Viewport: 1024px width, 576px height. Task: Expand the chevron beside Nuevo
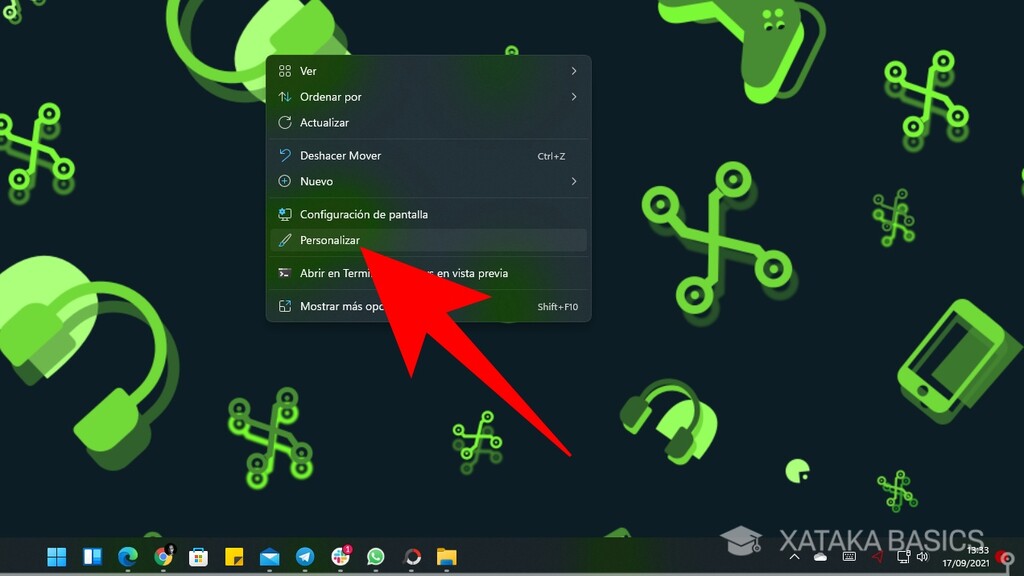coord(573,182)
